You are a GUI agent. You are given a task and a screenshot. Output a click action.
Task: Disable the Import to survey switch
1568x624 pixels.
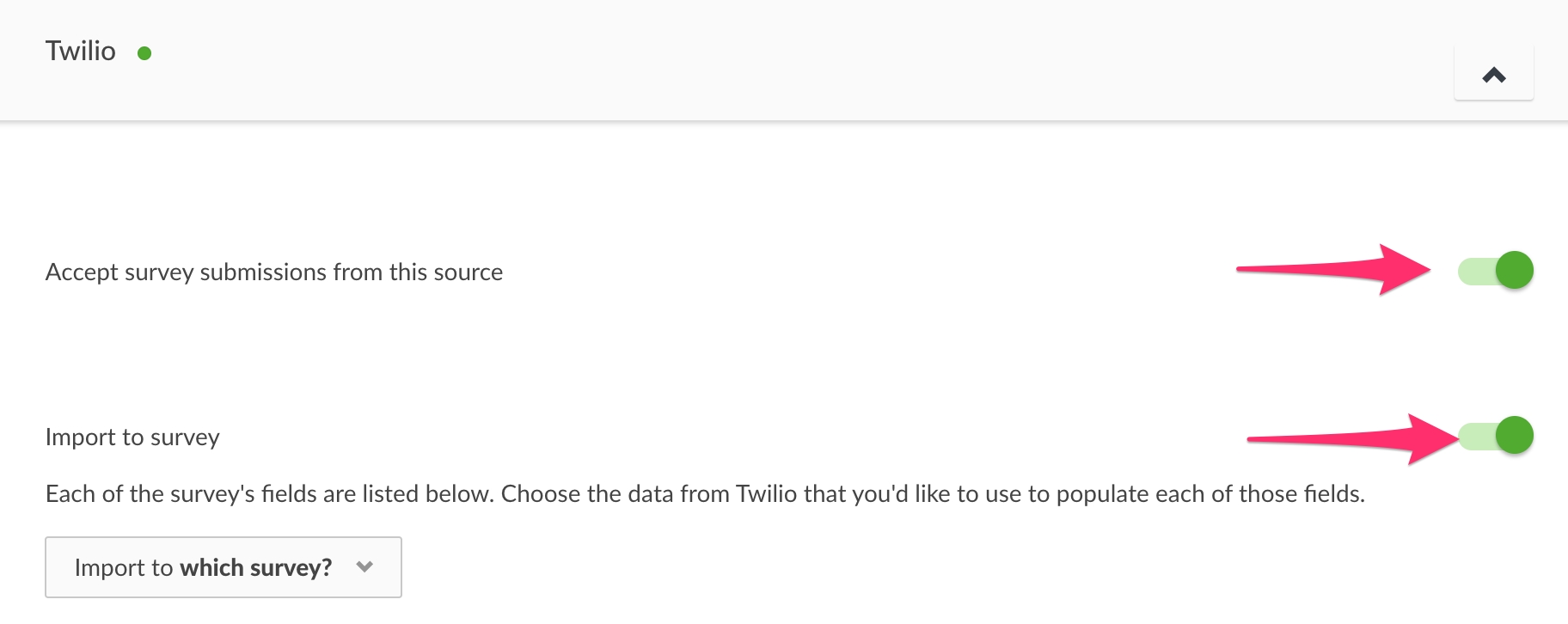pyautogui.click(x=1496, y=436)
